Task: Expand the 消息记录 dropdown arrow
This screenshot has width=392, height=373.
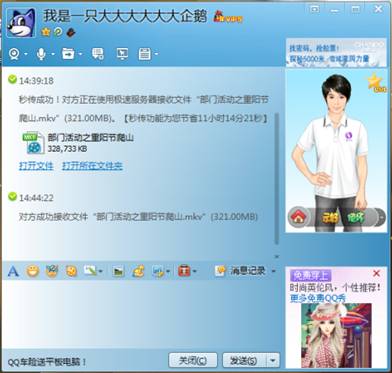Action: click(273, 271)
